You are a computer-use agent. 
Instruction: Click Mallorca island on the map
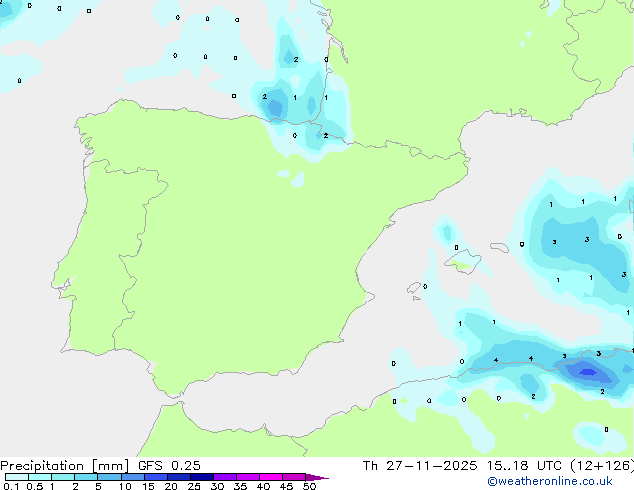tap(463, 262)
